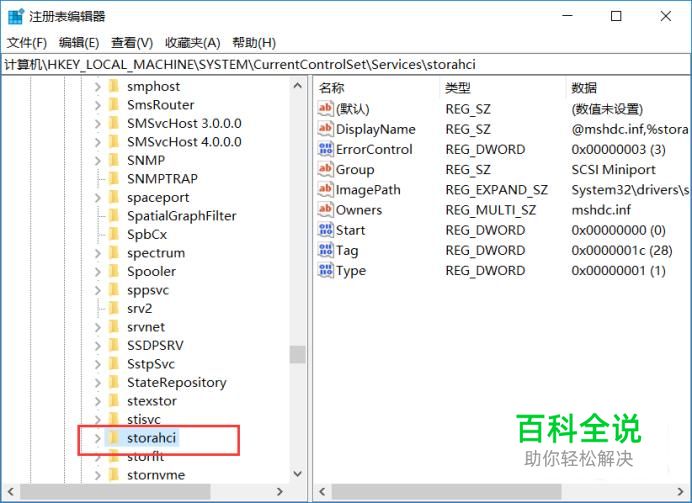
Task: Click the spaceport folder icon
Action: 114,197
